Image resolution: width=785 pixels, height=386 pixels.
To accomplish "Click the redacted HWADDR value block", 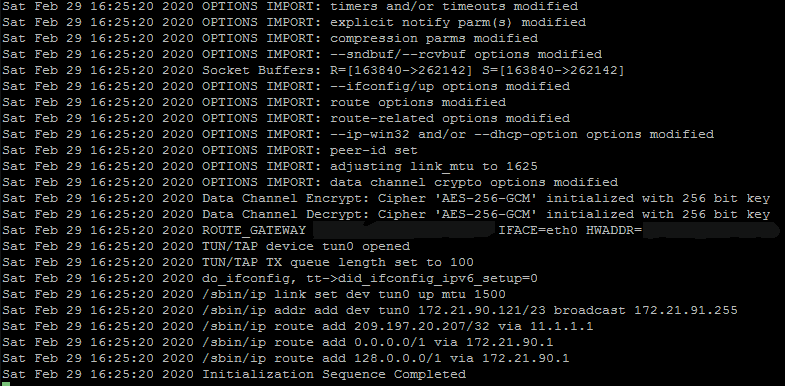I will pyautogui.click(x=711, y=230).
